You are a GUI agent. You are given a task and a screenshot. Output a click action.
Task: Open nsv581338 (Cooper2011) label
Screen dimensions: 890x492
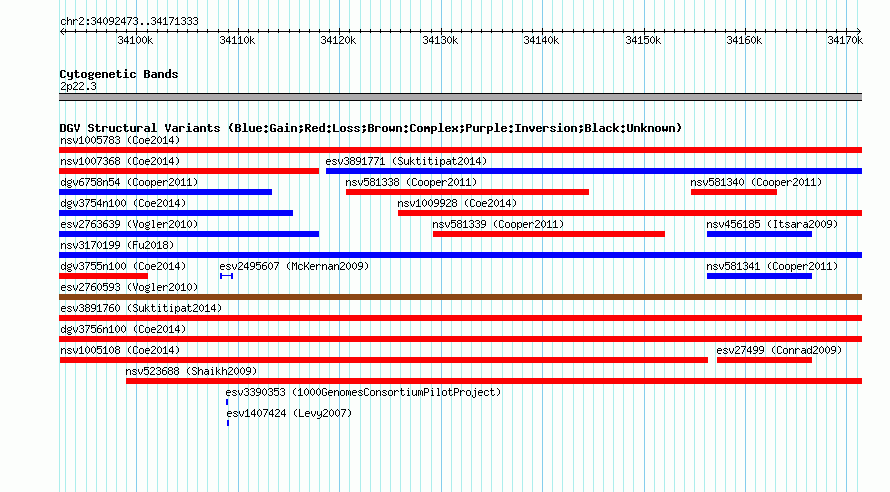pyautogui.click(x=411, y=182)
